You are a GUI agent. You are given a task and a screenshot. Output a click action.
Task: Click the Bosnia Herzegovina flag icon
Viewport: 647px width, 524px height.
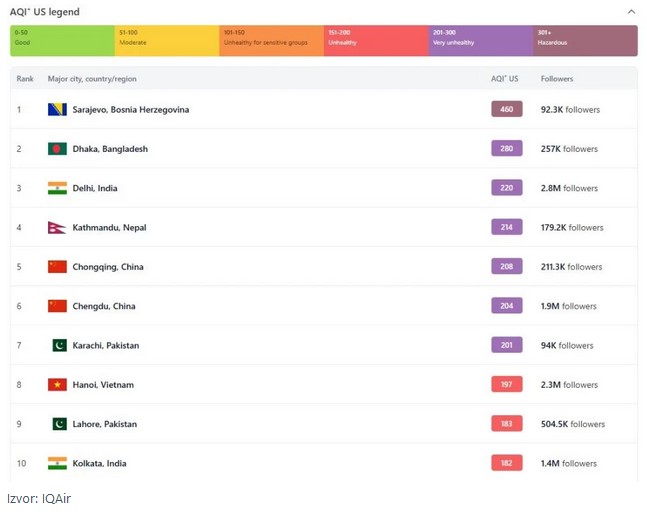pos(57,109)
